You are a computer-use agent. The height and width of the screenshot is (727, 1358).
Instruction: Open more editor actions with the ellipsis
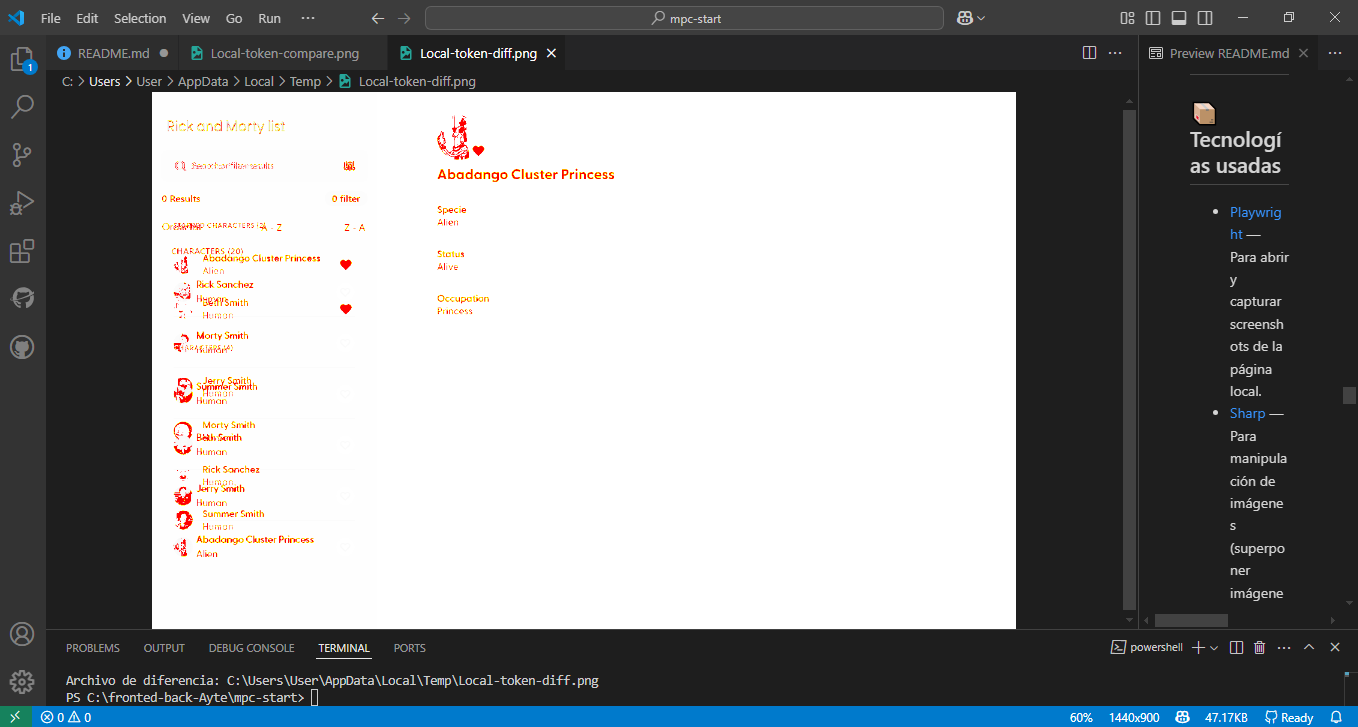[1114, 52]
